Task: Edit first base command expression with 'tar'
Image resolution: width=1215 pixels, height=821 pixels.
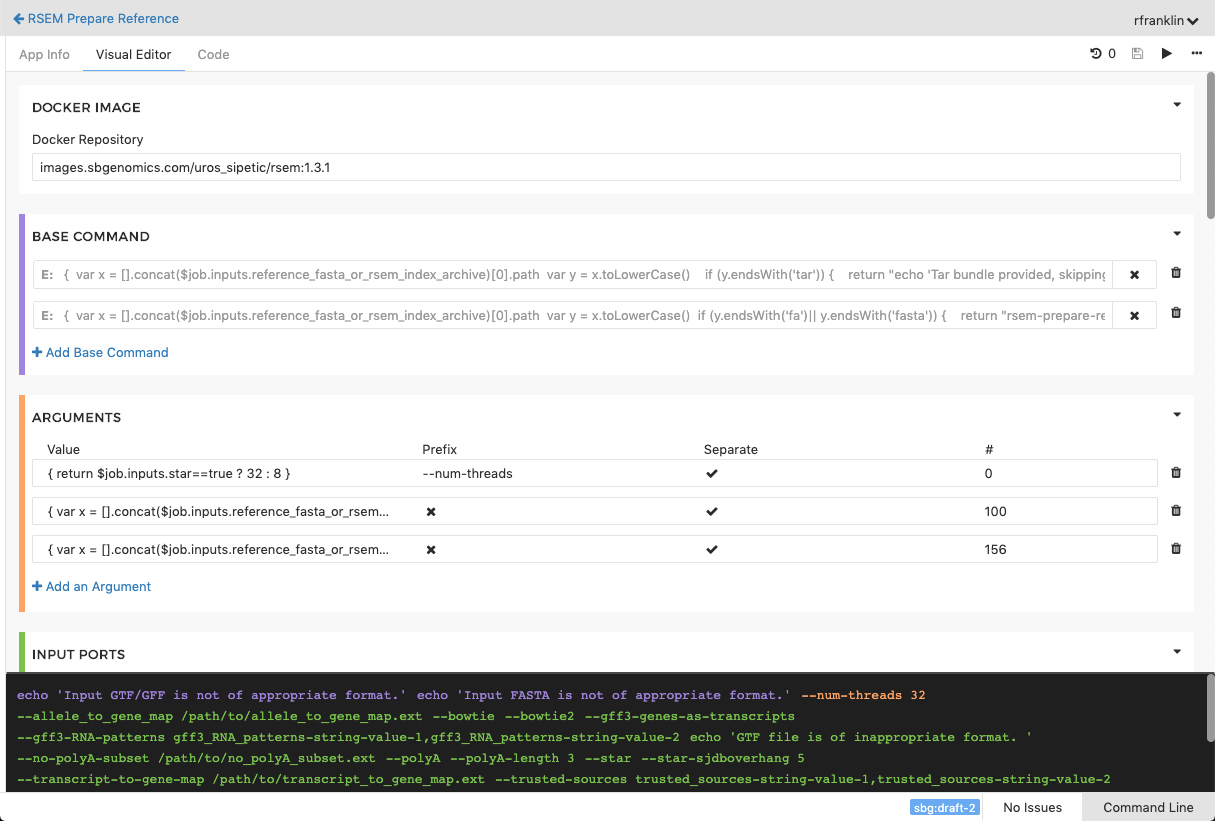Action: (x=573, y=274)
